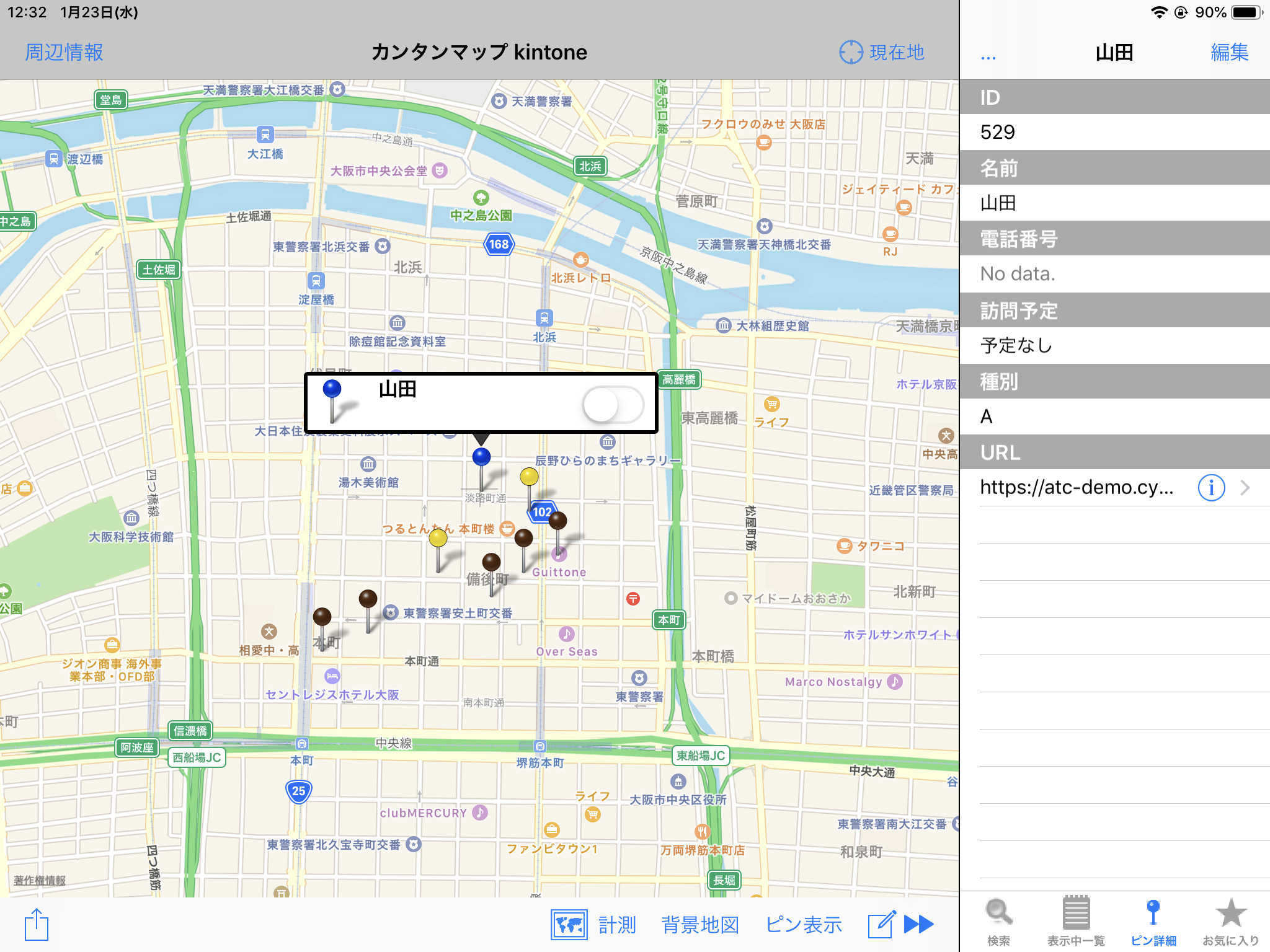This screenshot has width=1270, height=952.
Task: Select the yellow pin near route 102
Action: (x=529, y=477)
